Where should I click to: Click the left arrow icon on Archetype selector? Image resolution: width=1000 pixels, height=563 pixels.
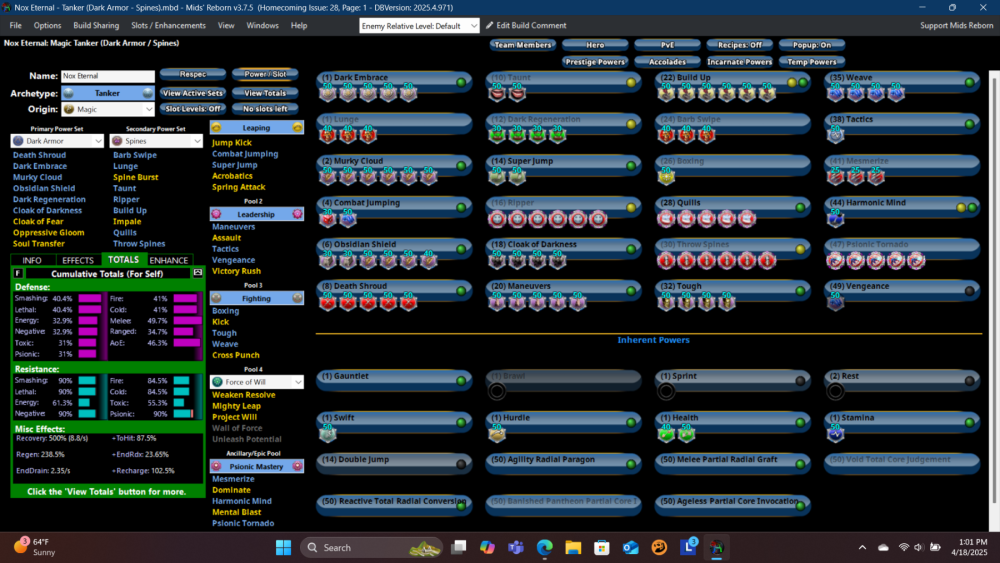click(x=68, y=93)
